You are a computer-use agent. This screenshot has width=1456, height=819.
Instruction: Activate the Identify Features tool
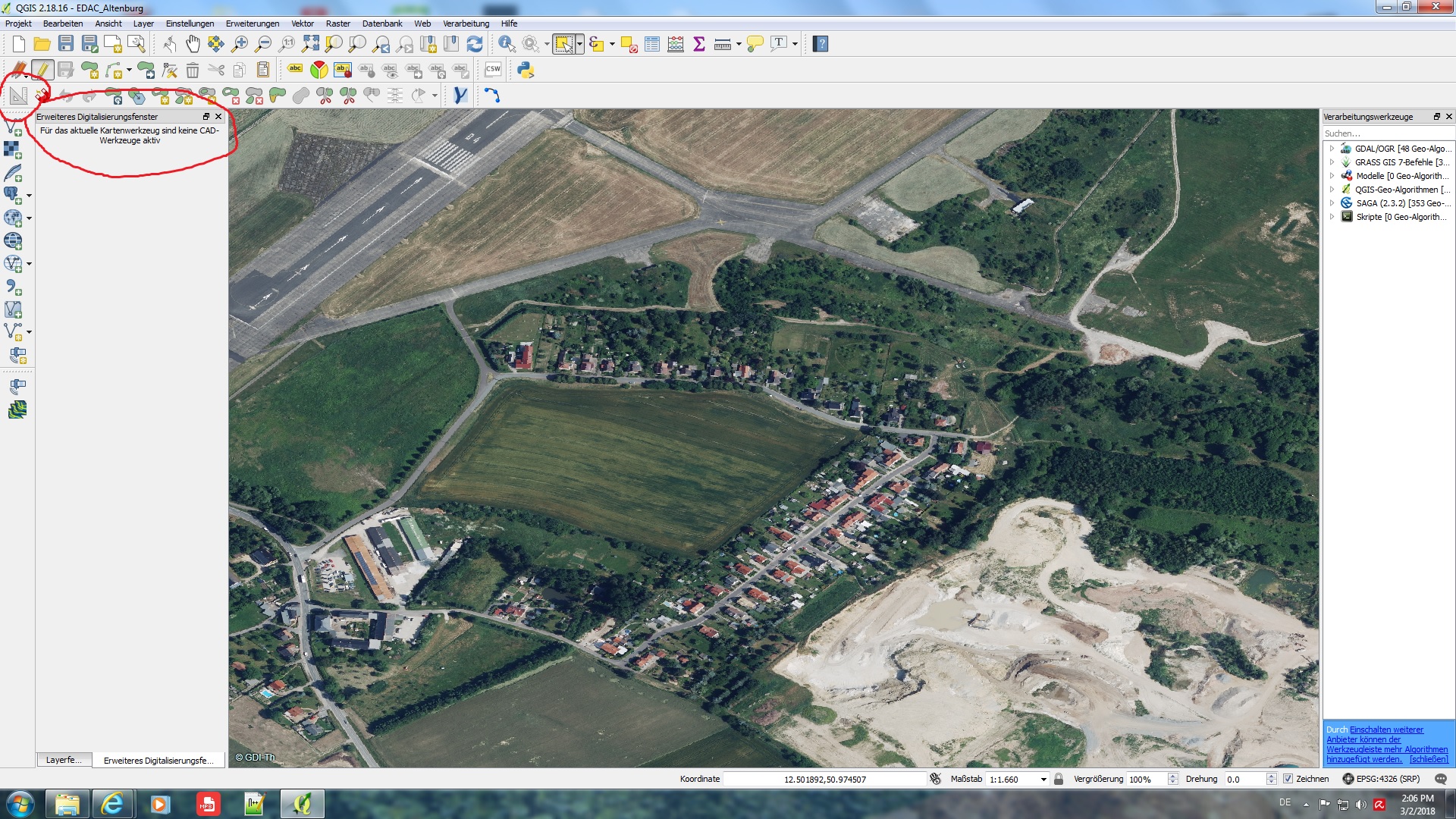(507, 44)
